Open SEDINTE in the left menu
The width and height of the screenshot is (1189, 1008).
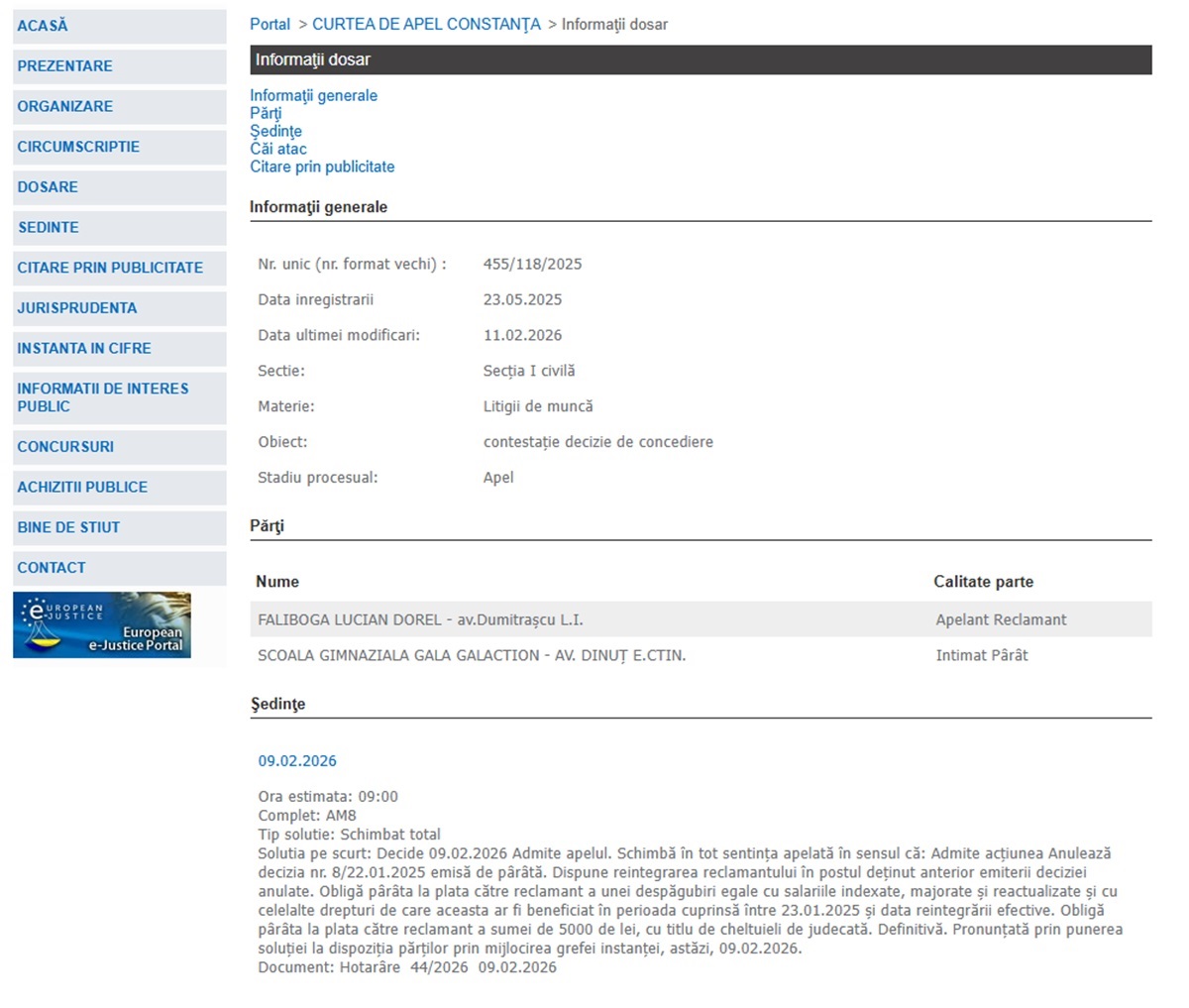click(119, 228)
